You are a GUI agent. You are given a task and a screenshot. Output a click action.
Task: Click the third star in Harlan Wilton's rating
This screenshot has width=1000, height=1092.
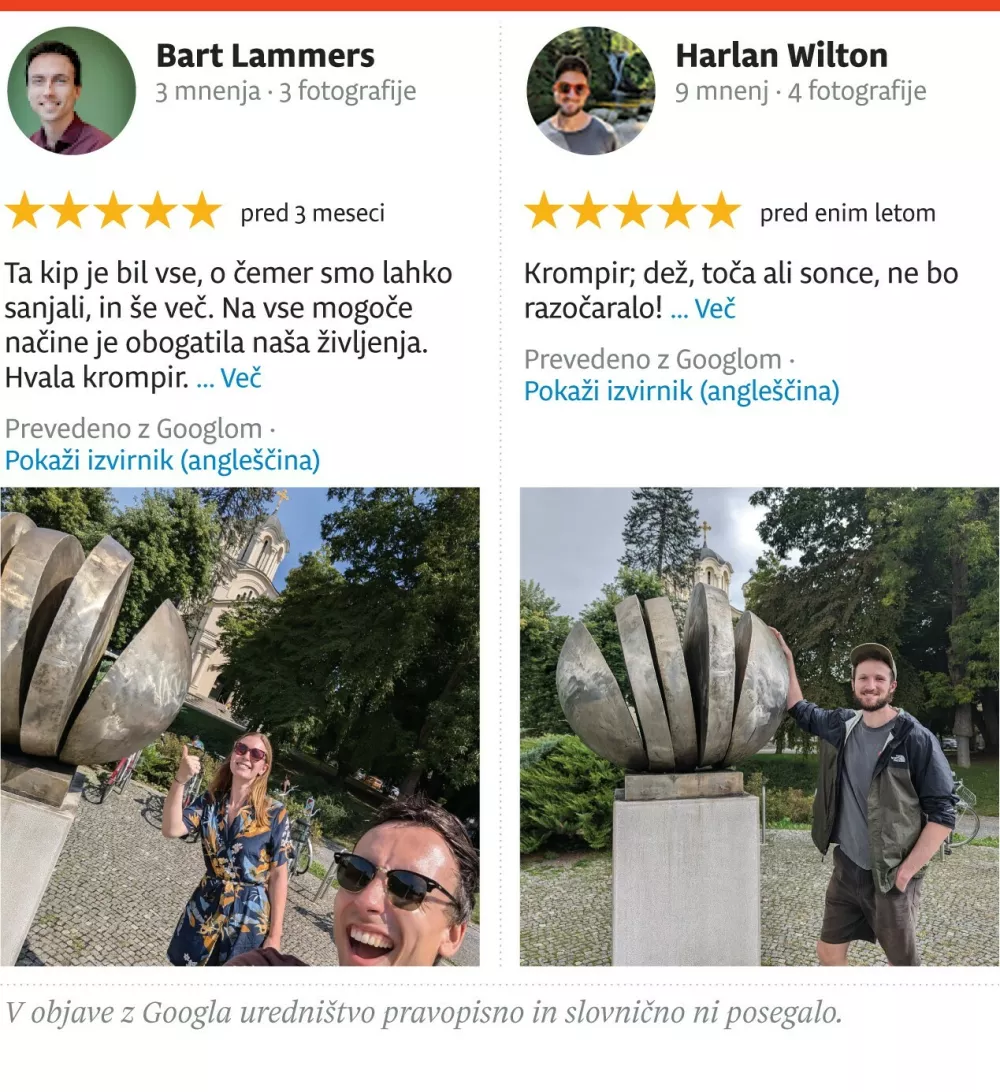tap(632, 211)
